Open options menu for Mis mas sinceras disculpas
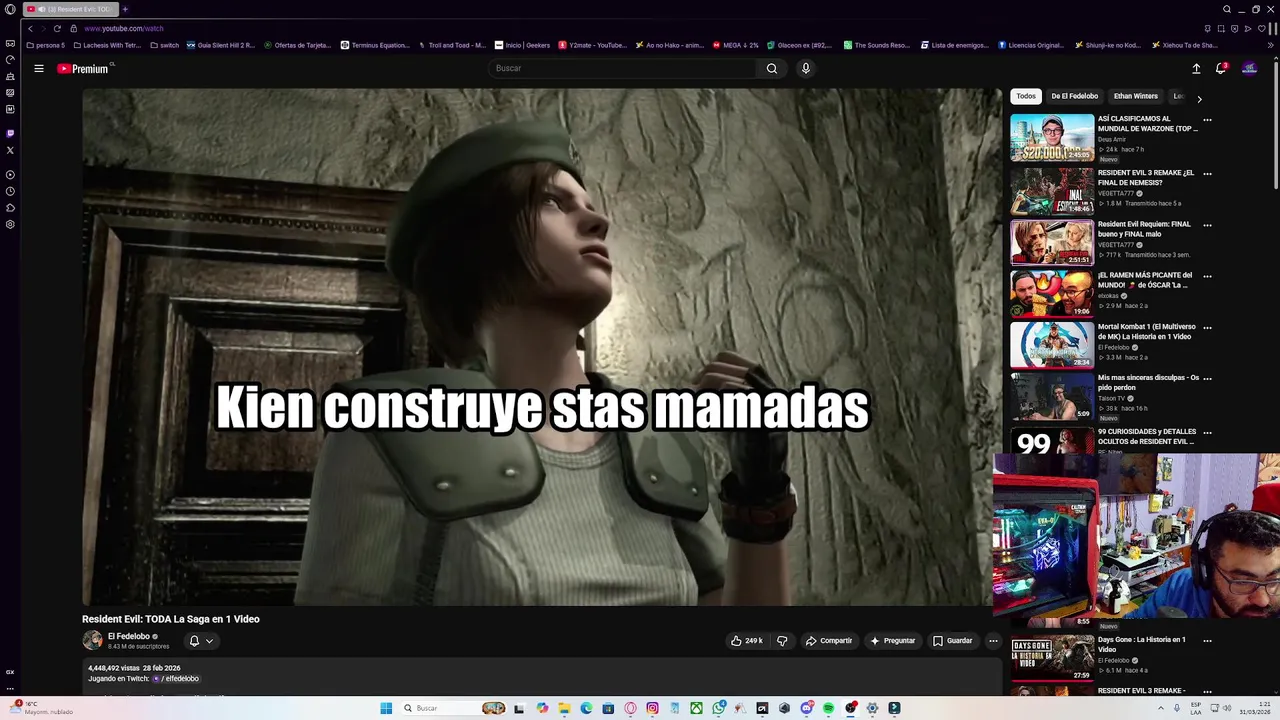 pos(1207,378)
